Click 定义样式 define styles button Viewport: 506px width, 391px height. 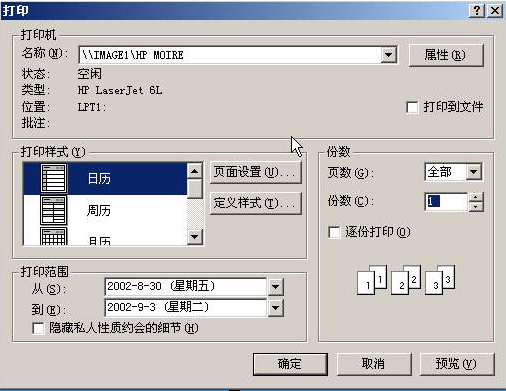coord(255,203)
